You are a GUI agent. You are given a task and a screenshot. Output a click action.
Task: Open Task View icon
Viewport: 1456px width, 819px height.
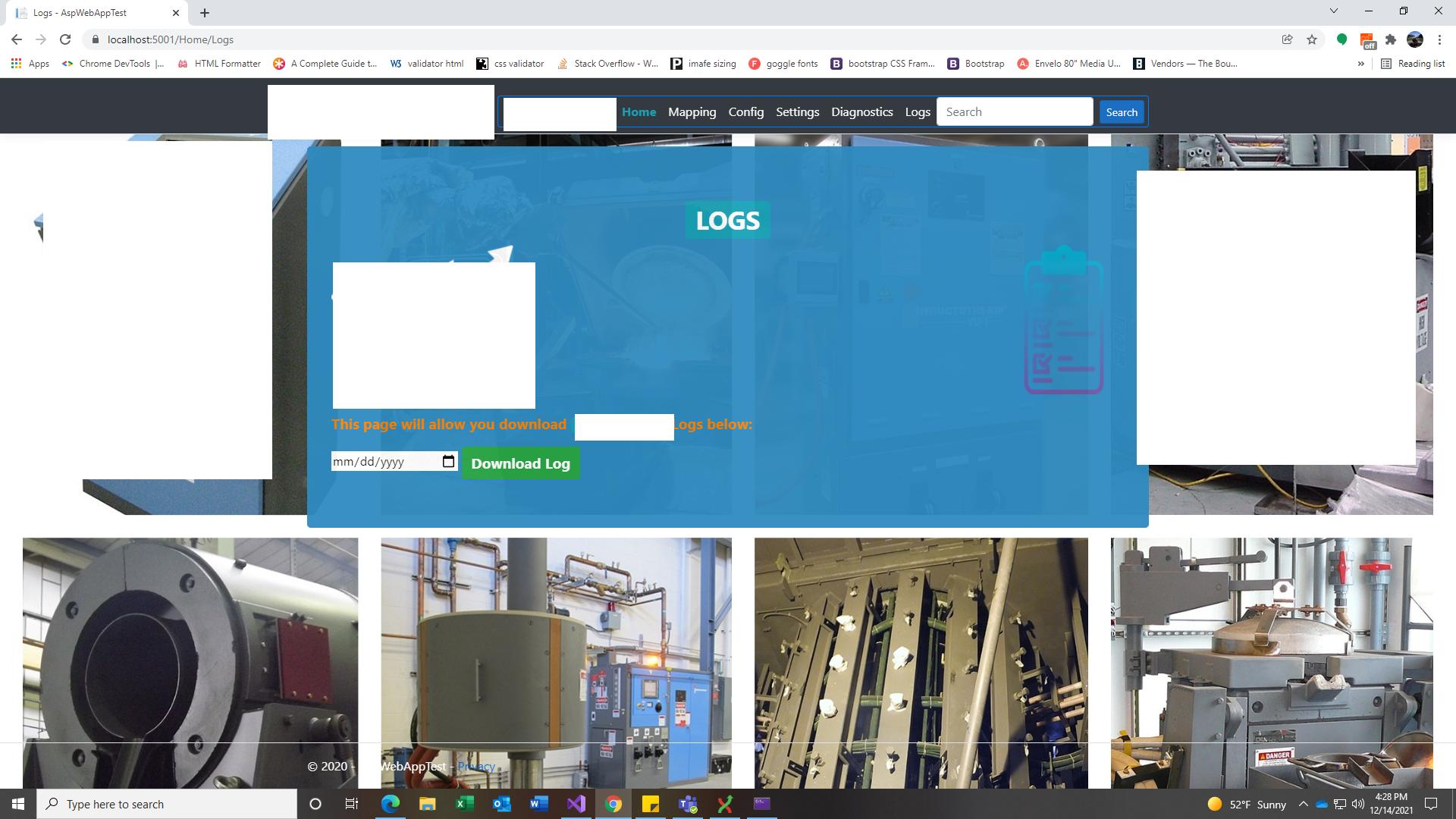[x=351, y=804]
